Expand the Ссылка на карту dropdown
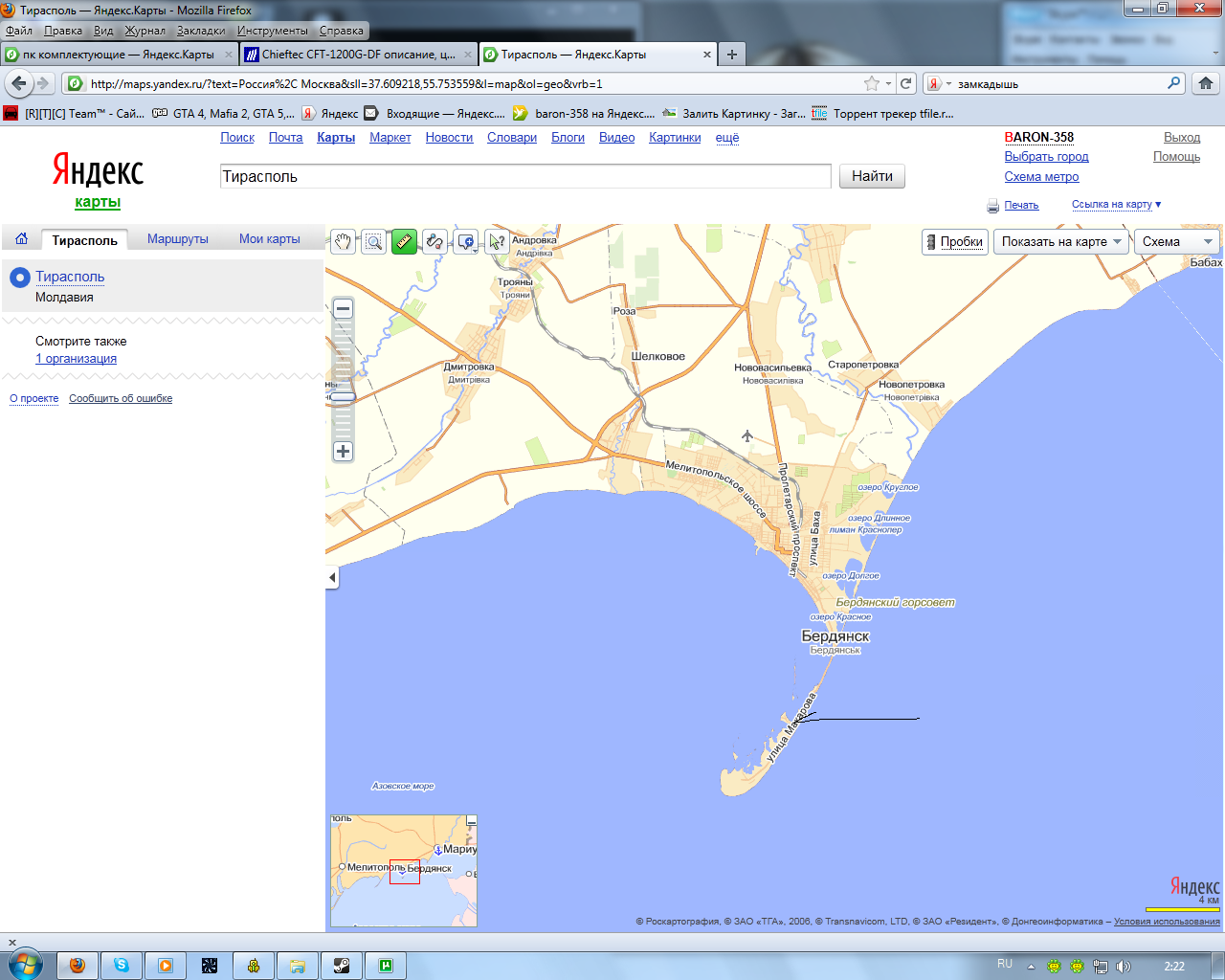The width and height of the screenshot is (1225, 980). point(1116,204)
